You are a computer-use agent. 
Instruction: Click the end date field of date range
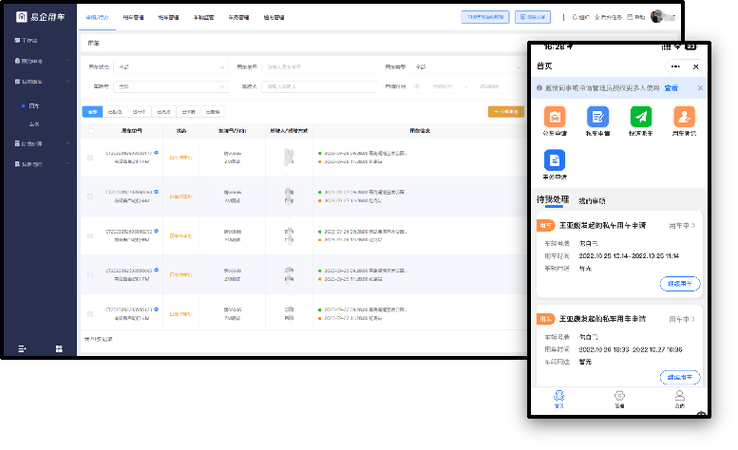489,87
